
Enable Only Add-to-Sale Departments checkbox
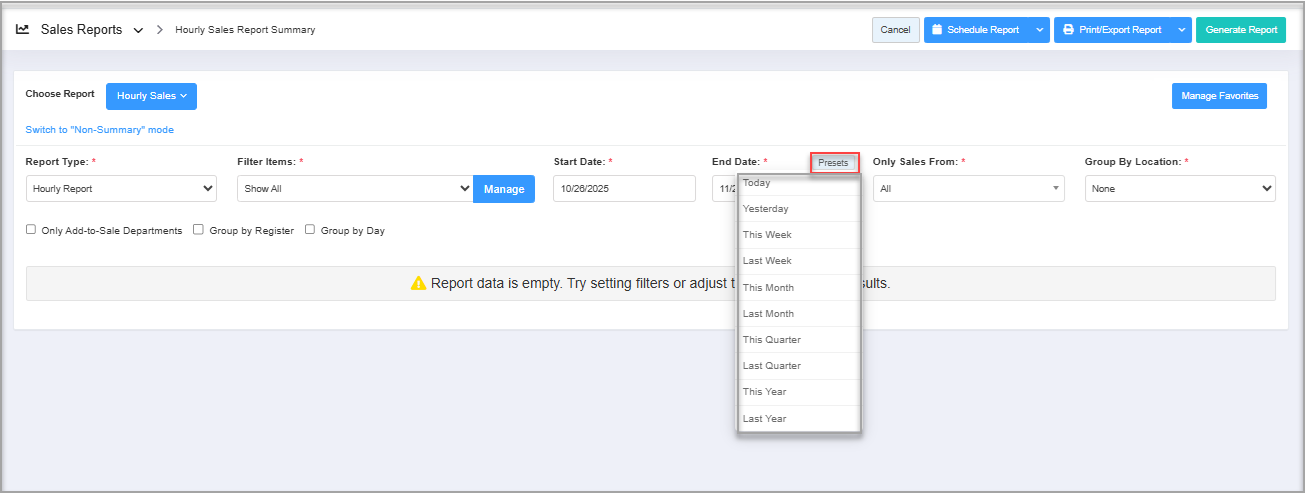coord(32,230)
